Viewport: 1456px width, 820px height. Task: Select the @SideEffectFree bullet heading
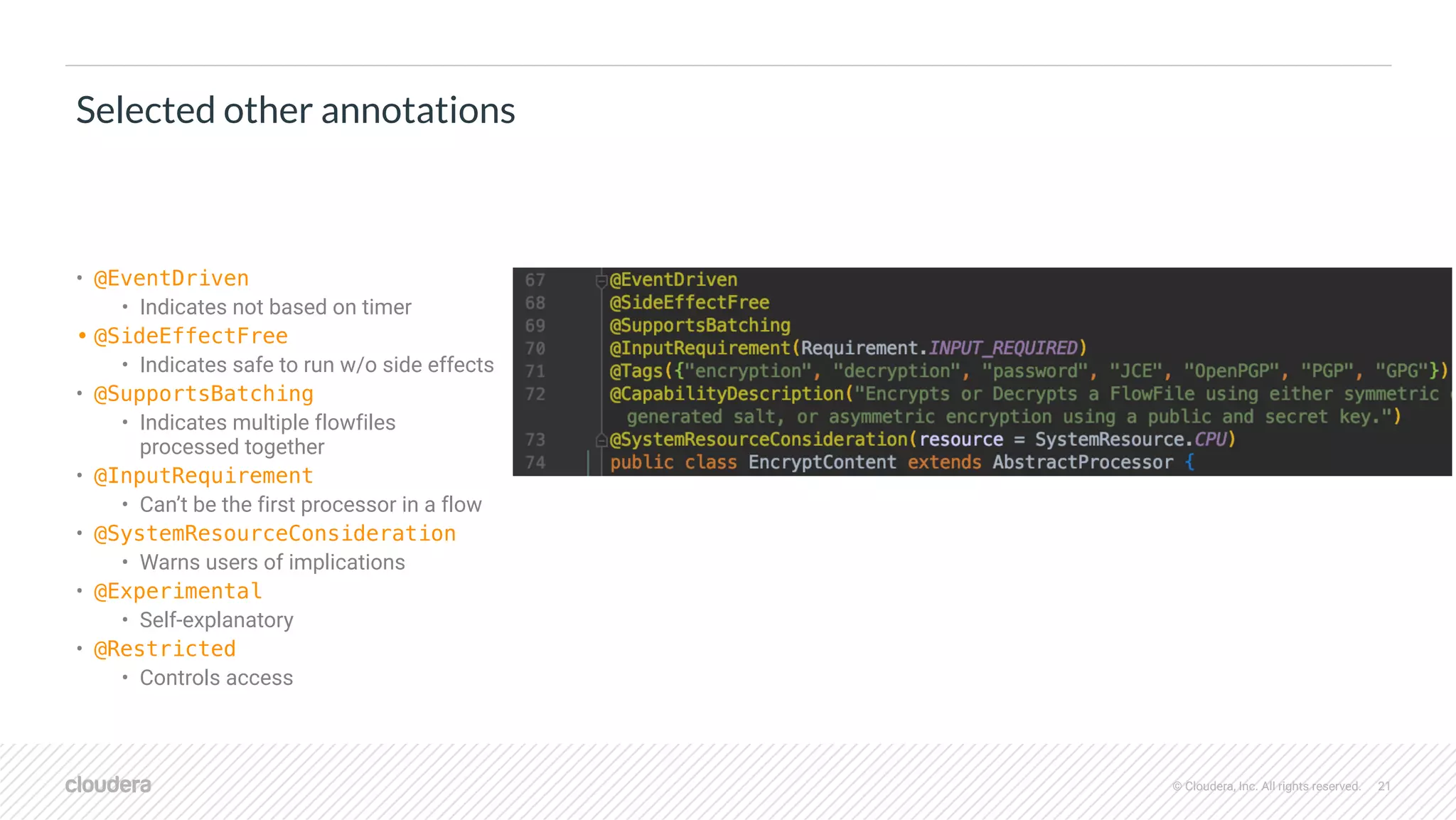[x=191, y=336]
